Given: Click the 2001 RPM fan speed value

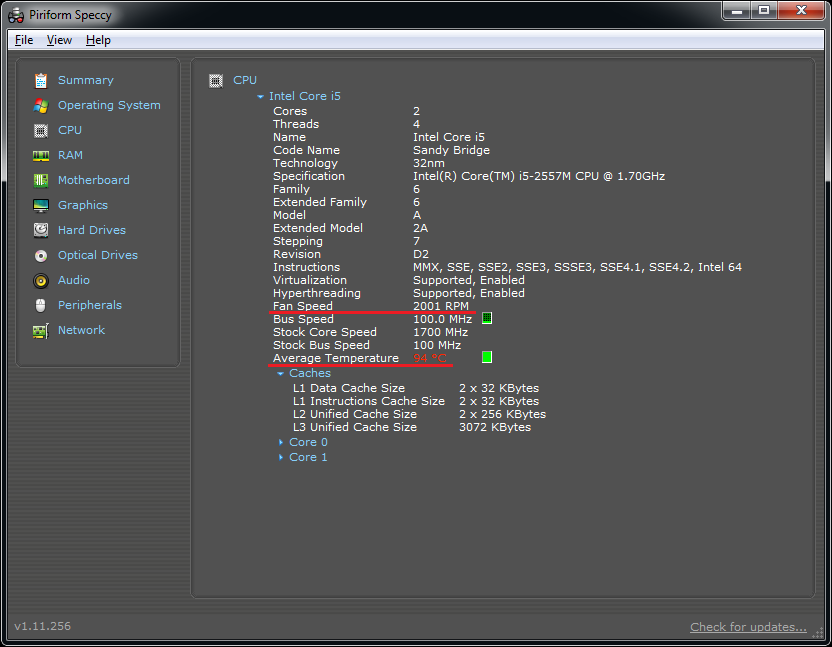Looking at the screenshot, I should tap(441, 306).
